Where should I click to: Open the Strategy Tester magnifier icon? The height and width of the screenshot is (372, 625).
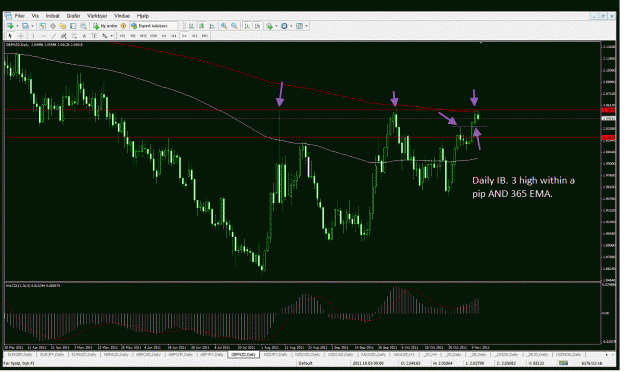(x=83, y=26)
